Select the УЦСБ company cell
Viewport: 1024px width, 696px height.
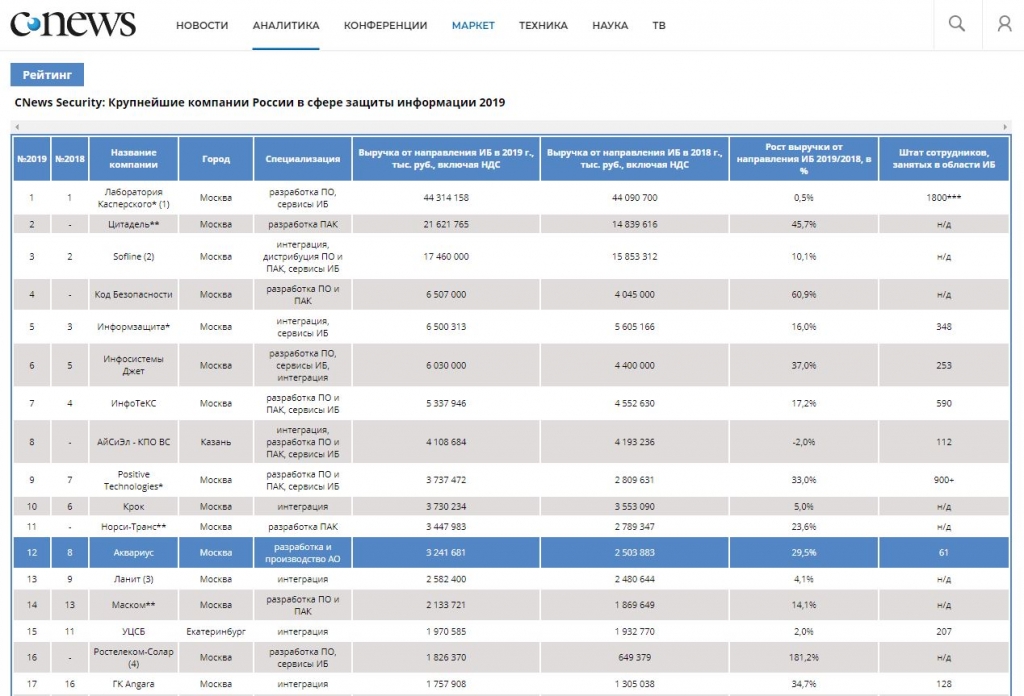(133, 632)
